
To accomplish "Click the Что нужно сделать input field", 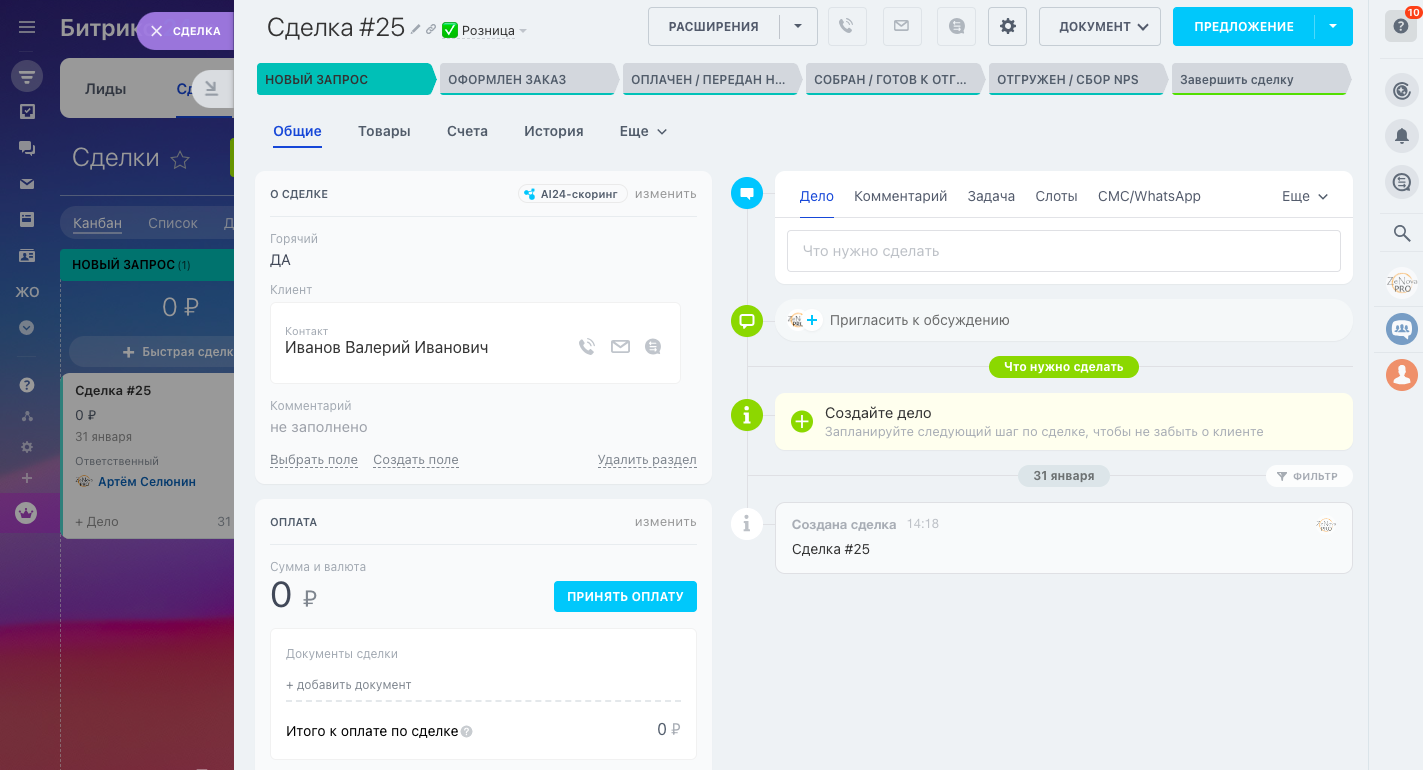I will pos(1063,251).
